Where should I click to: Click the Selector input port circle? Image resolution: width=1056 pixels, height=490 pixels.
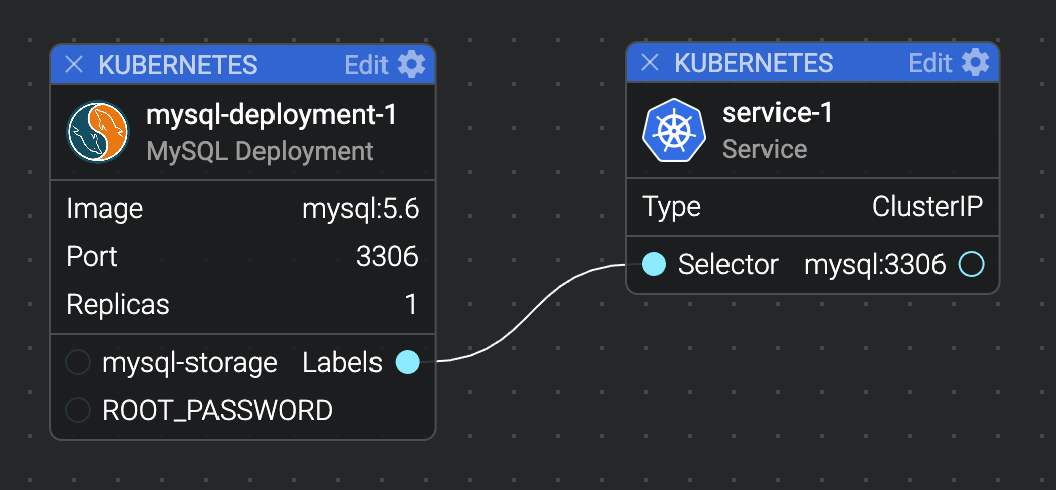653,265
